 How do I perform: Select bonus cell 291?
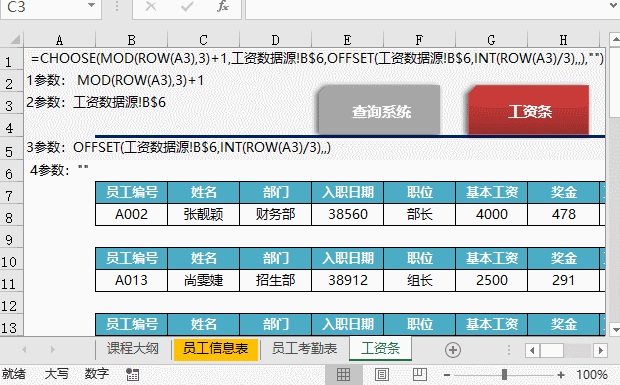[563, 280]
